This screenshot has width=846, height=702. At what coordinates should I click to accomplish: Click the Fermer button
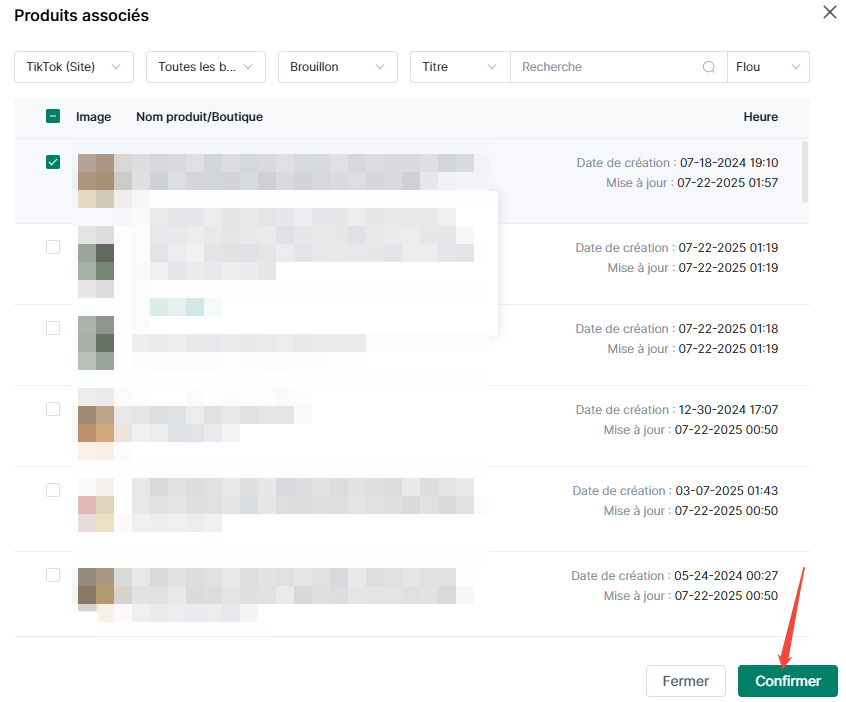(686, 681)
